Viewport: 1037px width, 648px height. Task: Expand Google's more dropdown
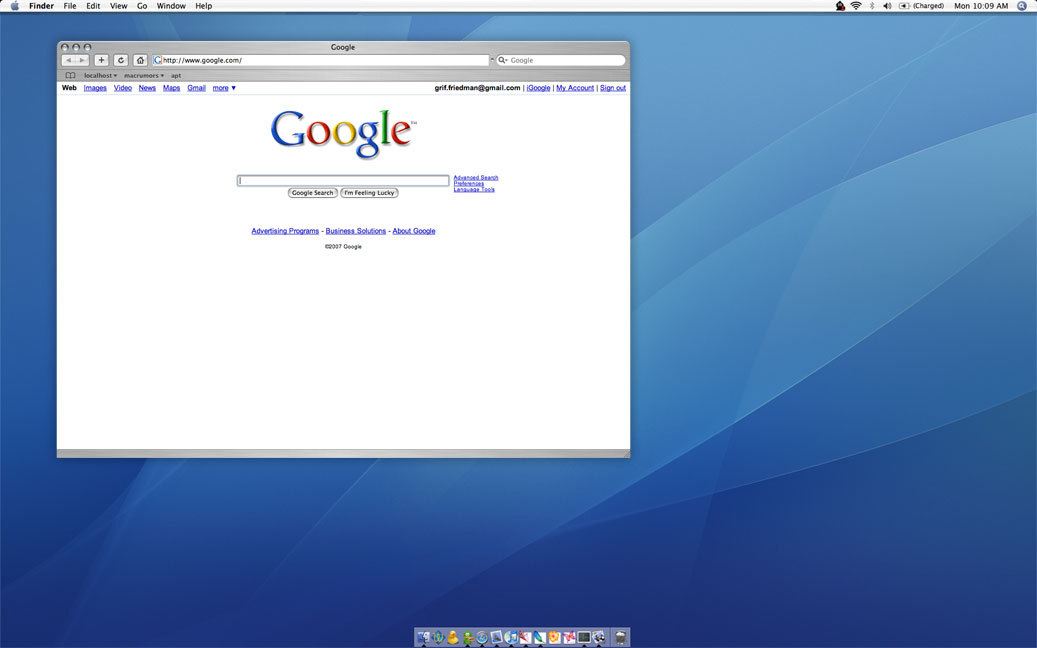(224, 88)
